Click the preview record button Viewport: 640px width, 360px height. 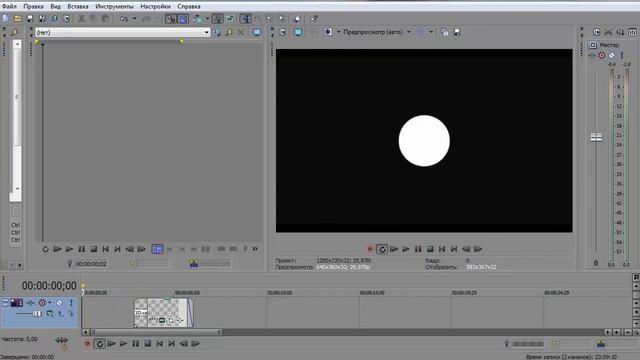[370, 249]
